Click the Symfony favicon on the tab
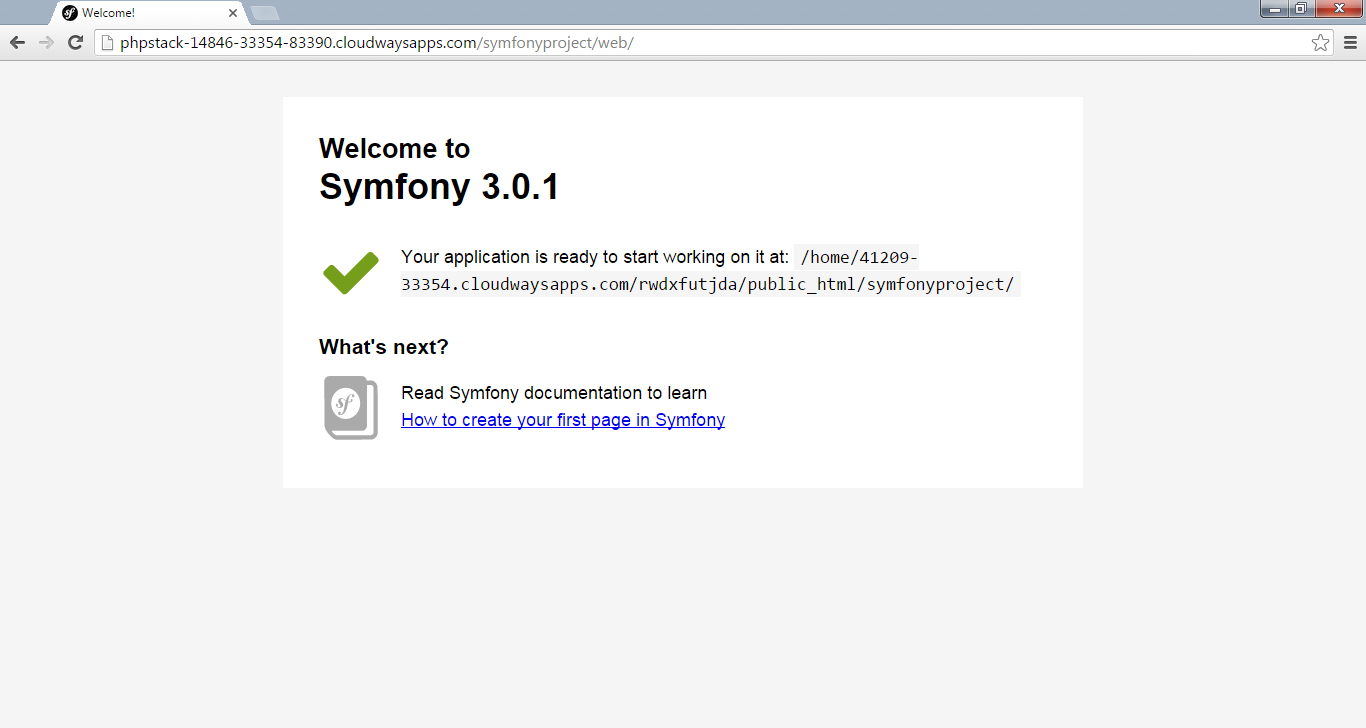 [x=70, y=13]
